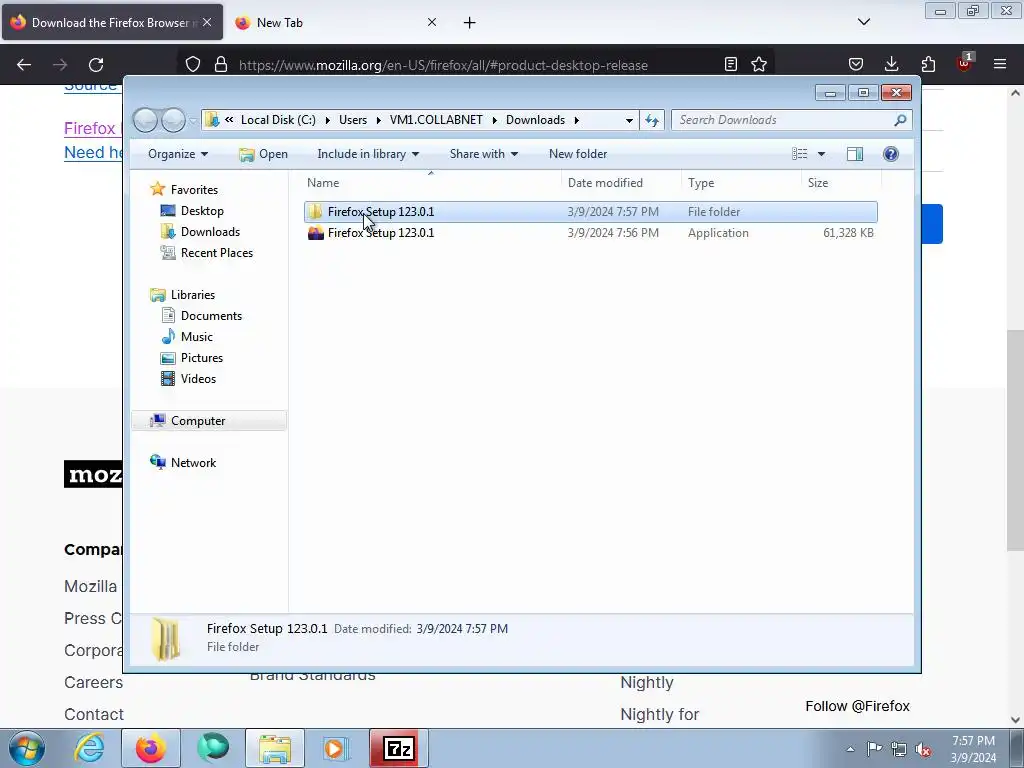The height and width of the screenshot is (768, 1024).
Task: Open Windows Media Player from taskbar
Action: click(x=336, y=748)
